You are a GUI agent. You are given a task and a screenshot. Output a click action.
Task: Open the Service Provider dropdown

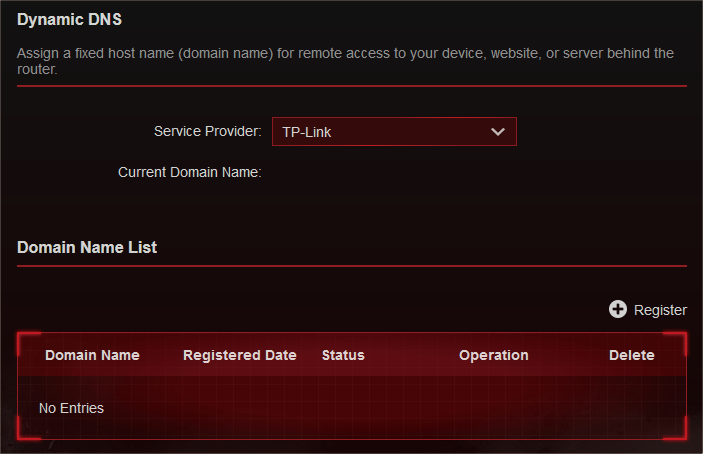pyautogui.click(x=394, y=132)
